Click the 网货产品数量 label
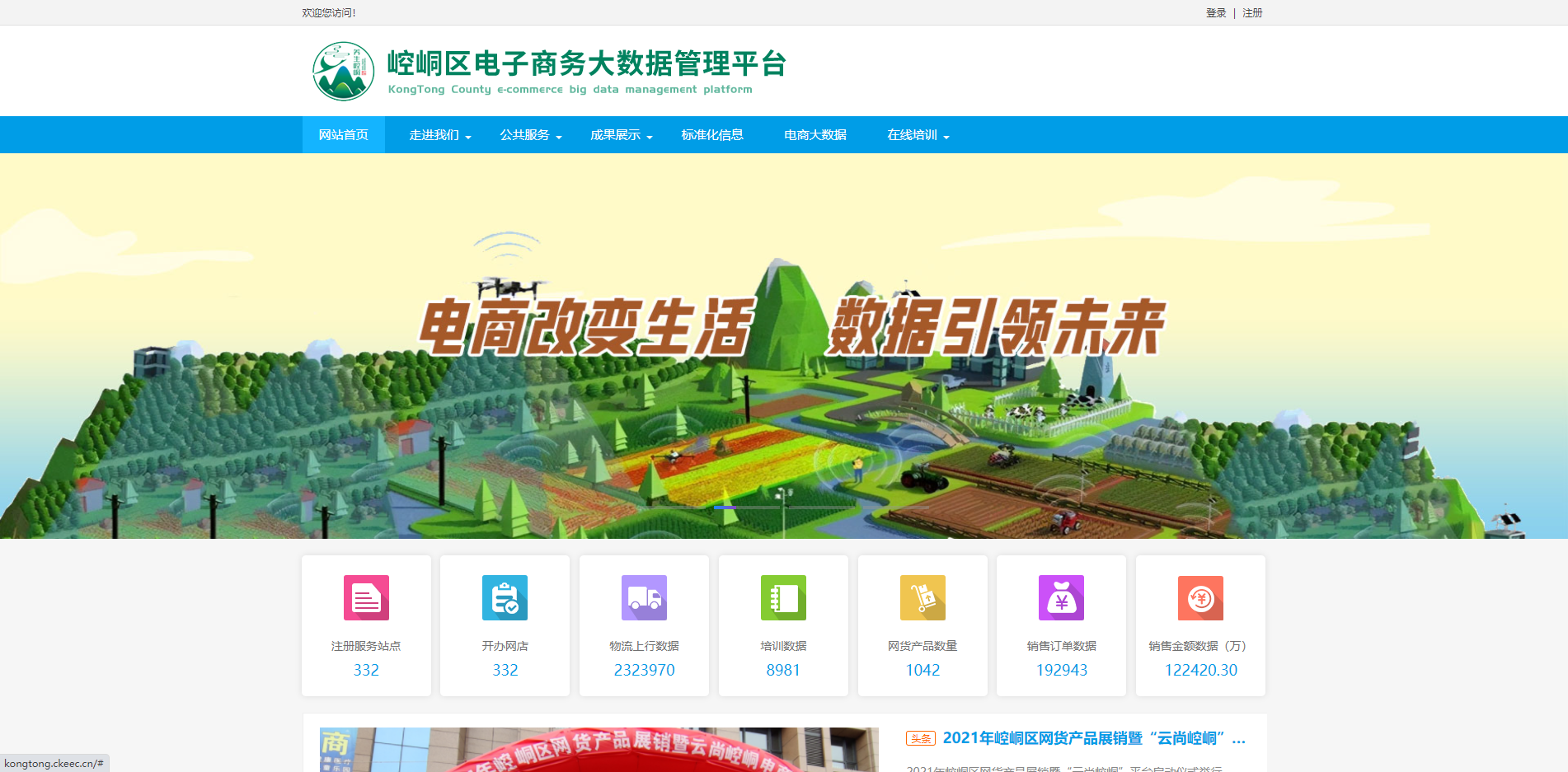The width and height of the screenshot is (1568, 772). click(922, 646)
